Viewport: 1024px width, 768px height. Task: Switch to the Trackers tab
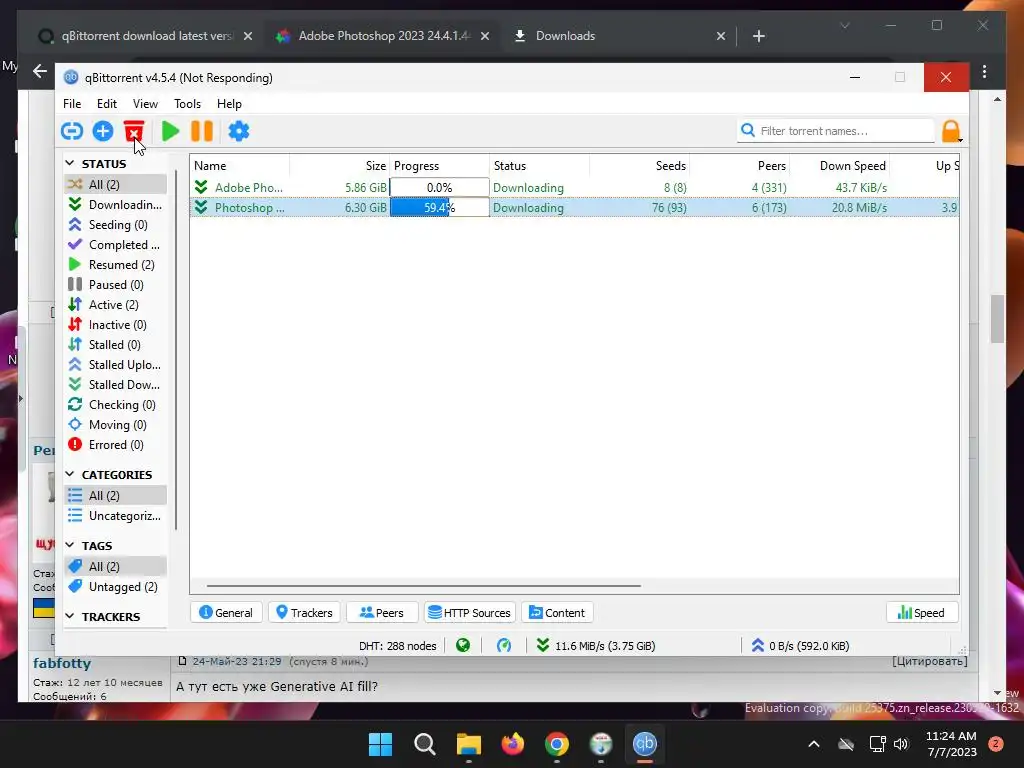point(304,613)
